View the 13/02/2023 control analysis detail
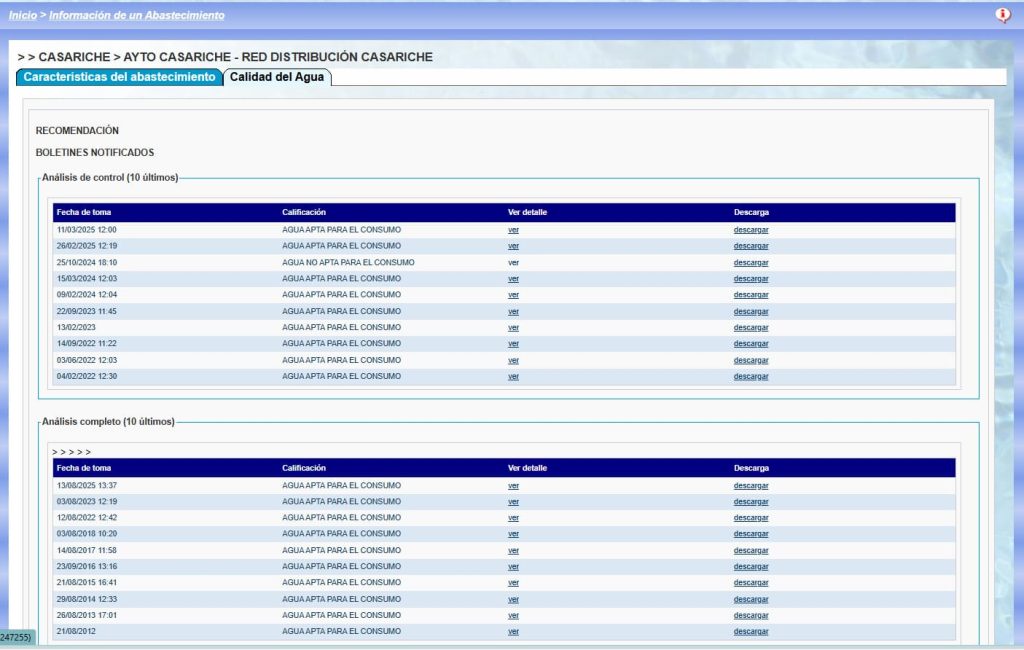Image resolution: width=1024 pixels, height=650 pixels. coord(513,328)
